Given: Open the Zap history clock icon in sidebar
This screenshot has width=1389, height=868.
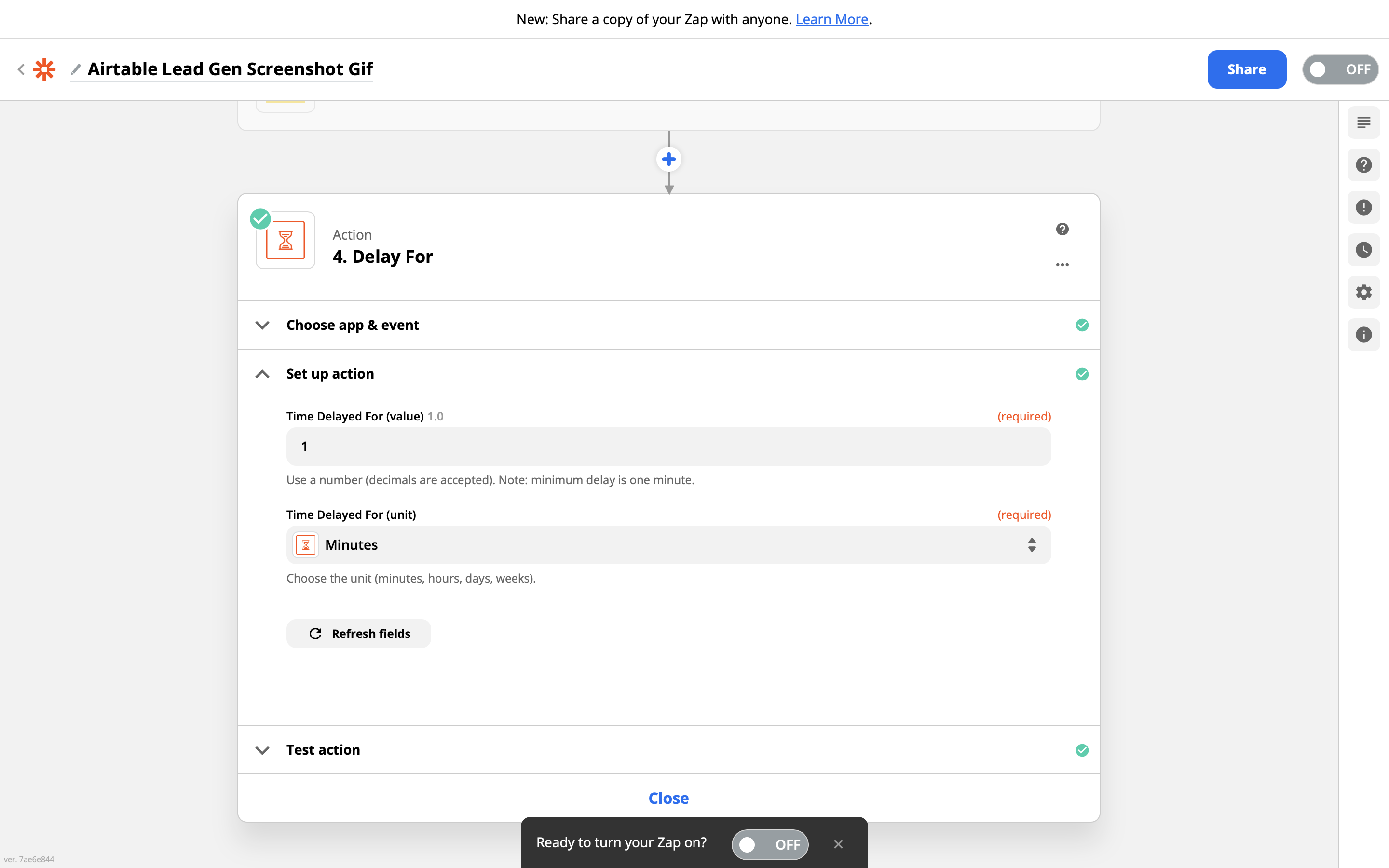Looking at the screenshot, I should point(1363,250).
